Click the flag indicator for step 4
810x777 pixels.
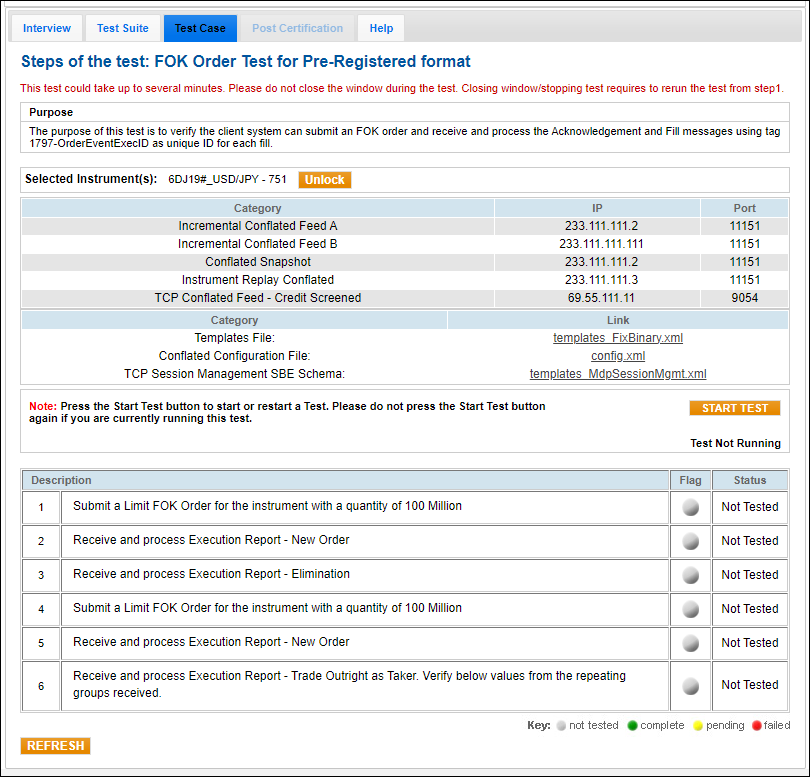690,609
